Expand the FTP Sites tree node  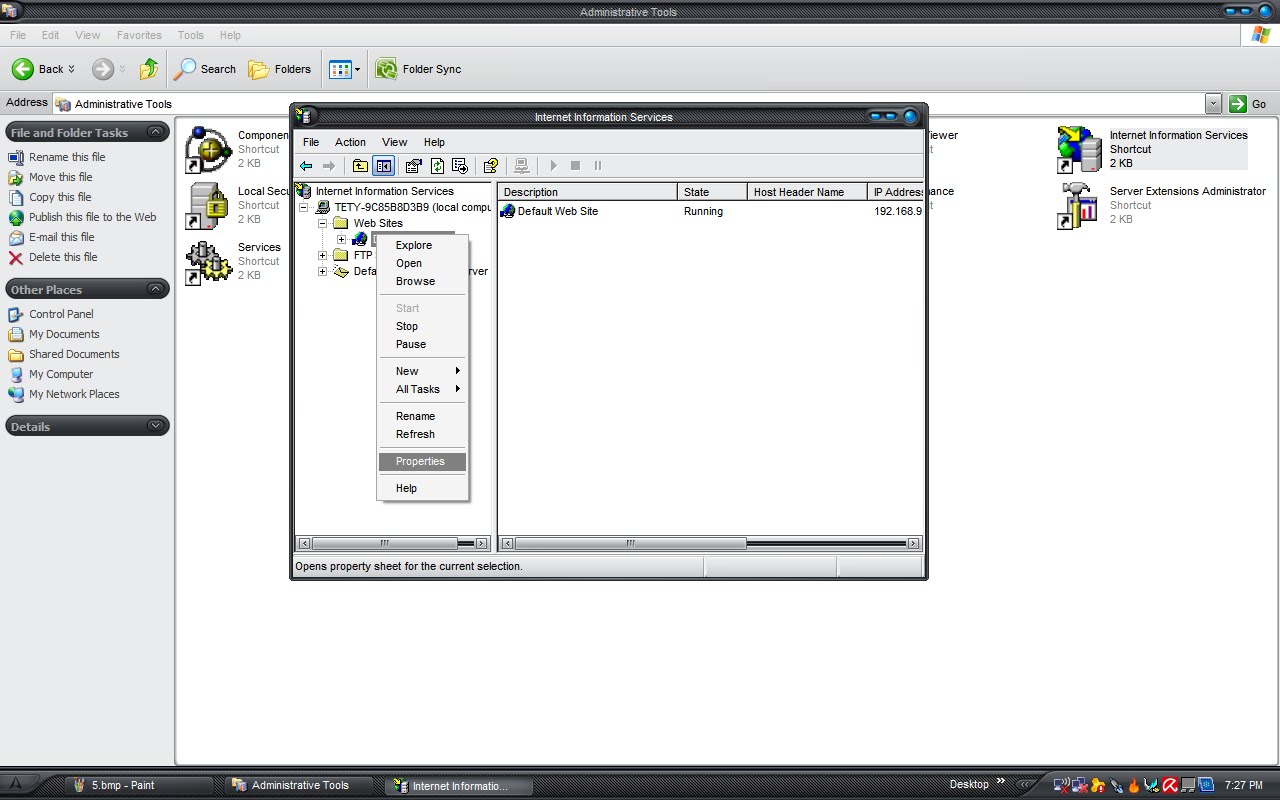tap(323, 256)
